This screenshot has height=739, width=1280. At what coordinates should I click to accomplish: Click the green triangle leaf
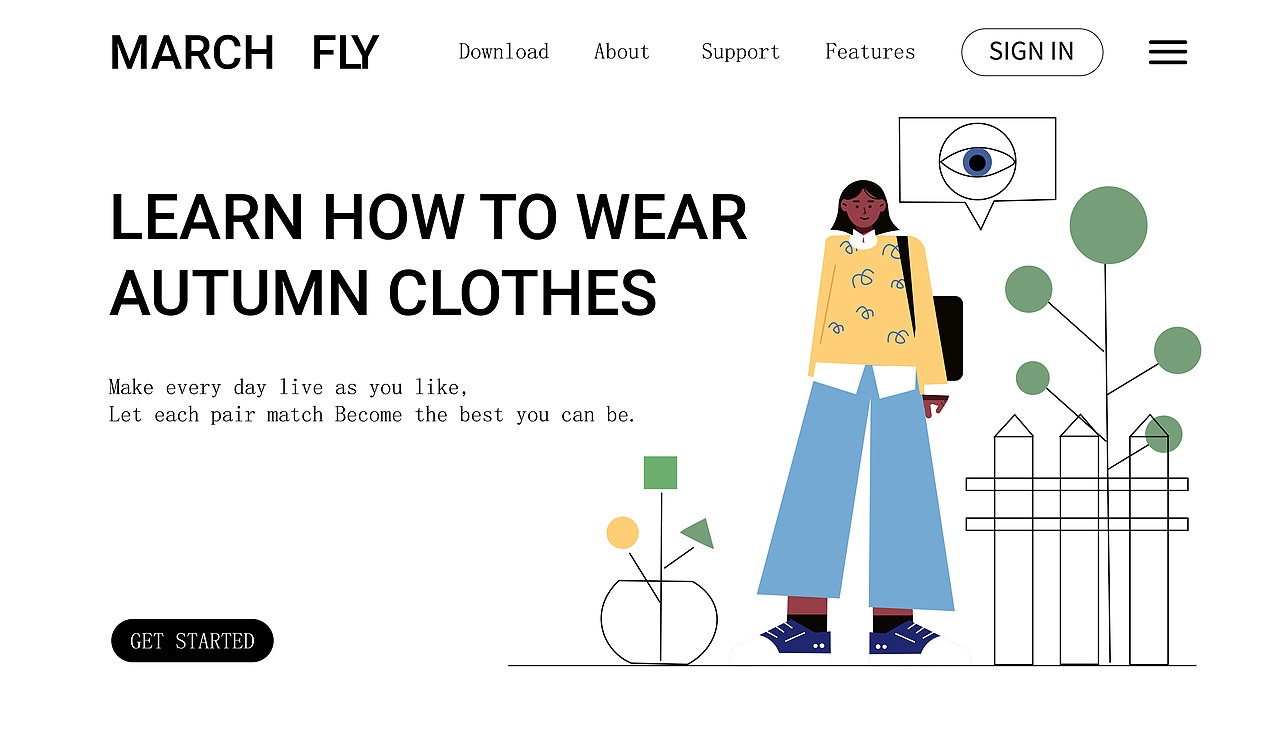point(698,533)
